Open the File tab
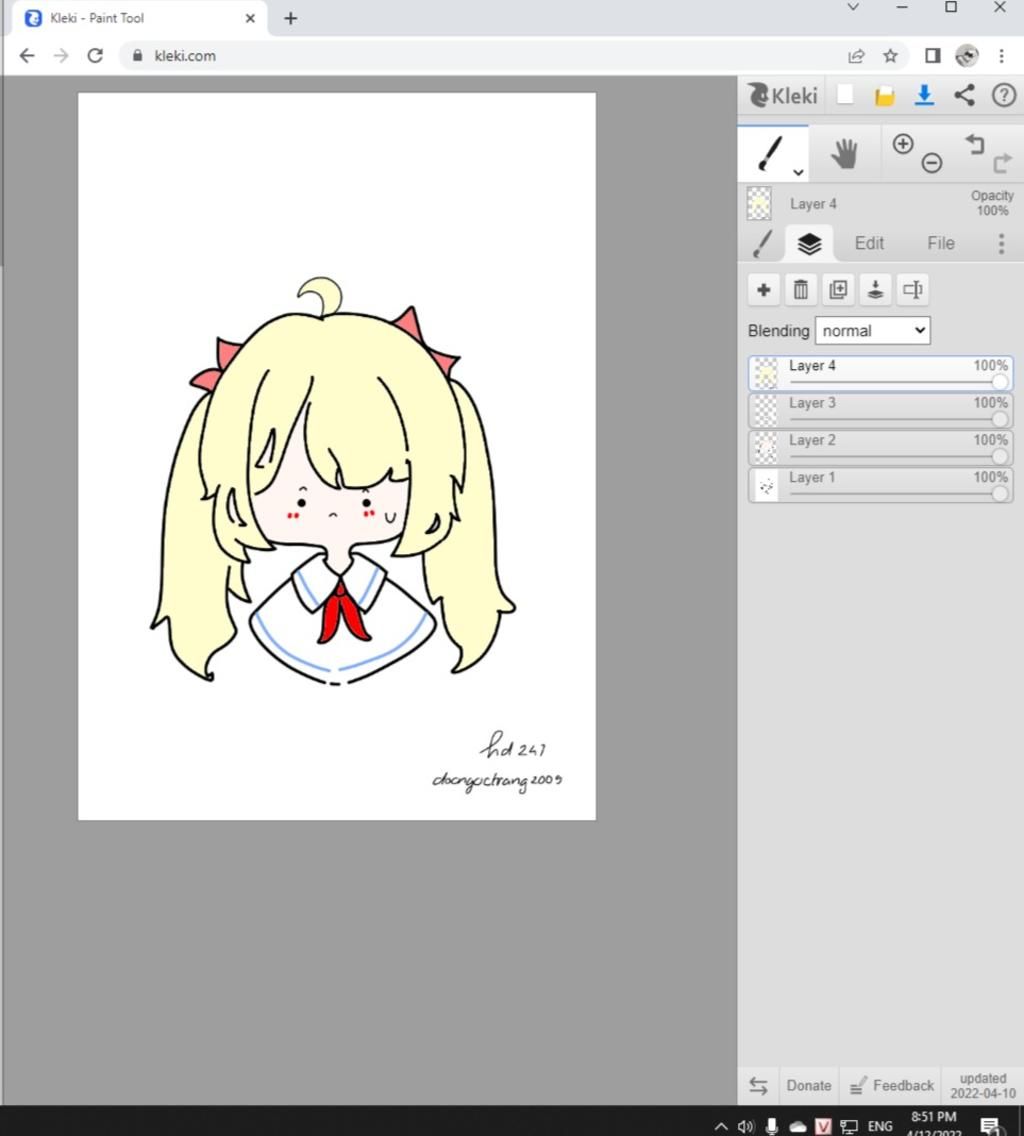Image resolution: width=1024 pixels, height=1136 pixels. pyautogui.click(x=941, y=243)
